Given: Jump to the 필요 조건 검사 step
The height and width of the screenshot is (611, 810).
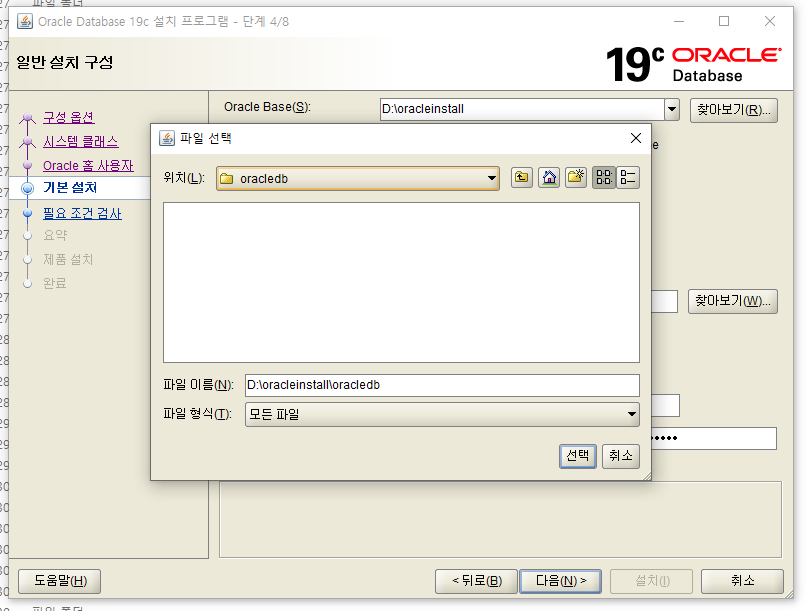Looking at the screenshot, I should point(82,213).
